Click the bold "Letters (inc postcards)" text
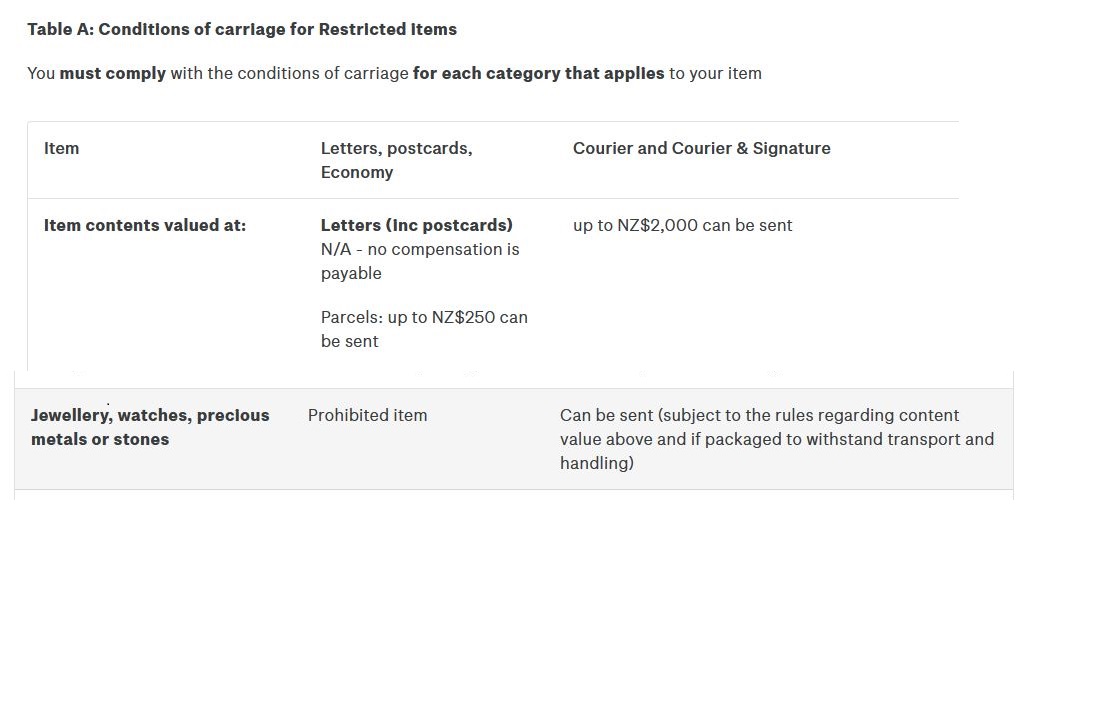The height and width of the screenshot is (709, 1111). [x=416, y=225]
